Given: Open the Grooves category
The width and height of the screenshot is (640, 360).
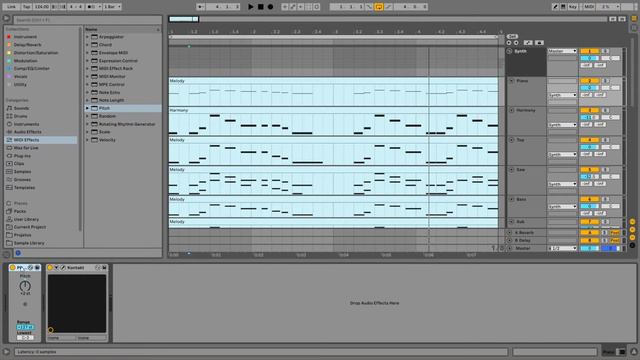Looking at the screenshot, I should pos(22,180).
